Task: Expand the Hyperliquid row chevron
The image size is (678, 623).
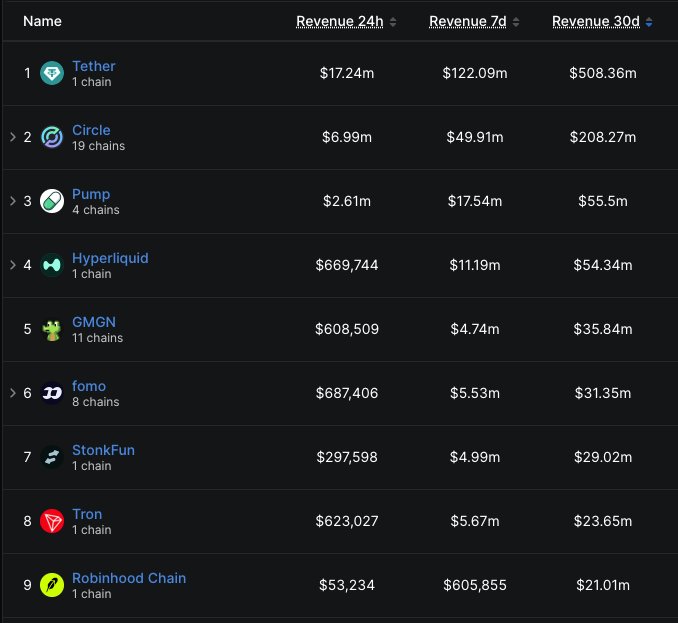Action: pyautogui.click(x=13, y=265)
